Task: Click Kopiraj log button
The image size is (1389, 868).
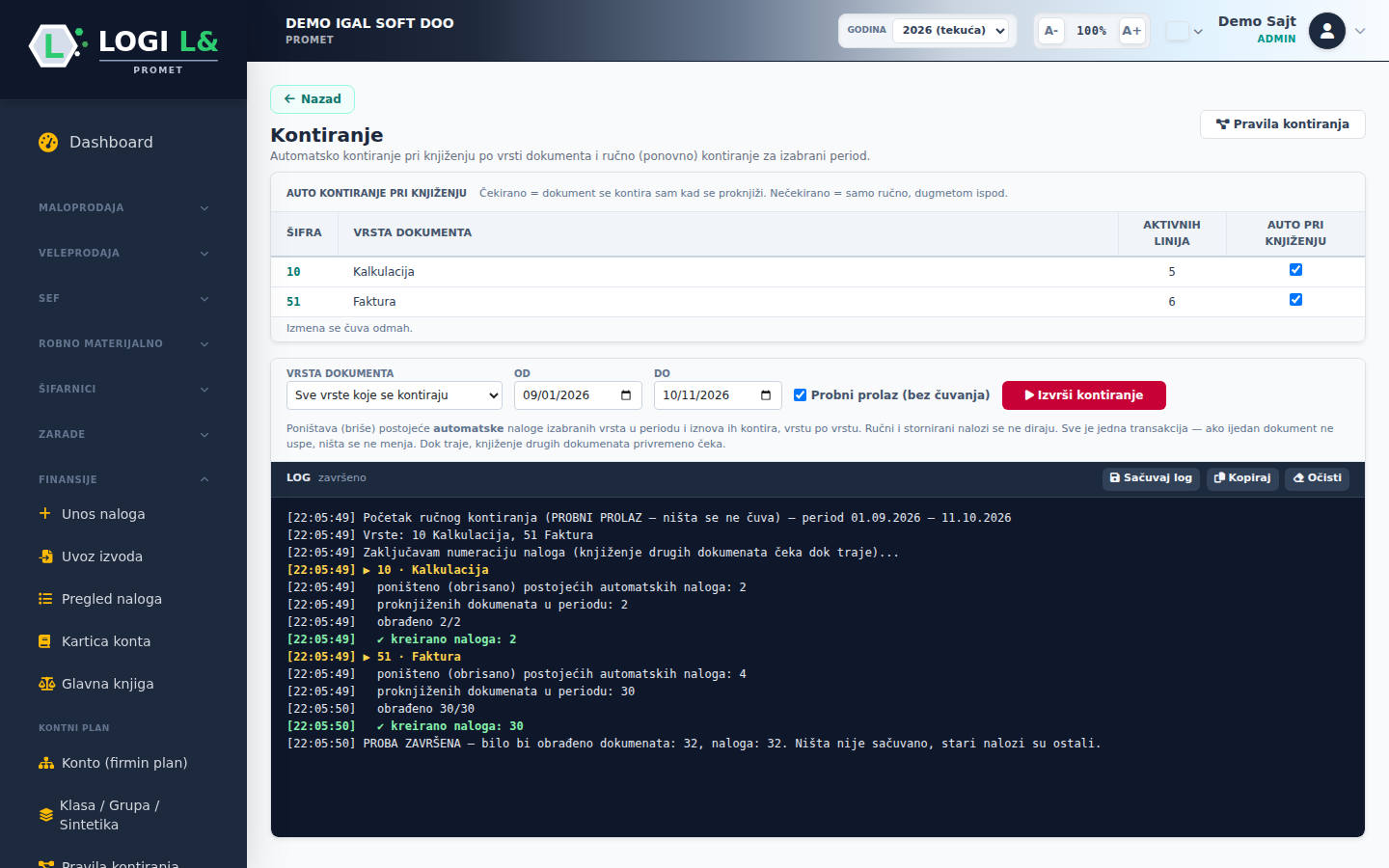Action: click(1242, 478)
